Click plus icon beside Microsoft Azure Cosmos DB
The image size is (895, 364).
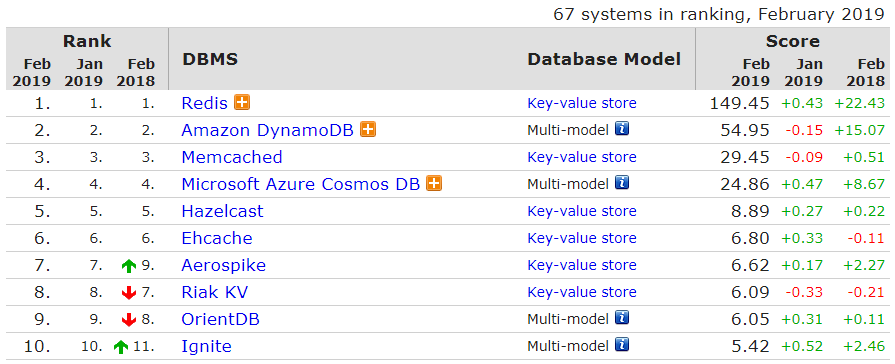[435, 184]
